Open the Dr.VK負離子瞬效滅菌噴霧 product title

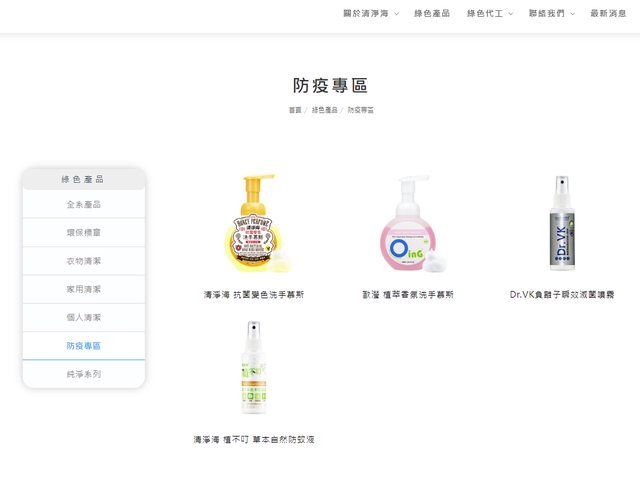pyautogui.click(x=562, y=295)
